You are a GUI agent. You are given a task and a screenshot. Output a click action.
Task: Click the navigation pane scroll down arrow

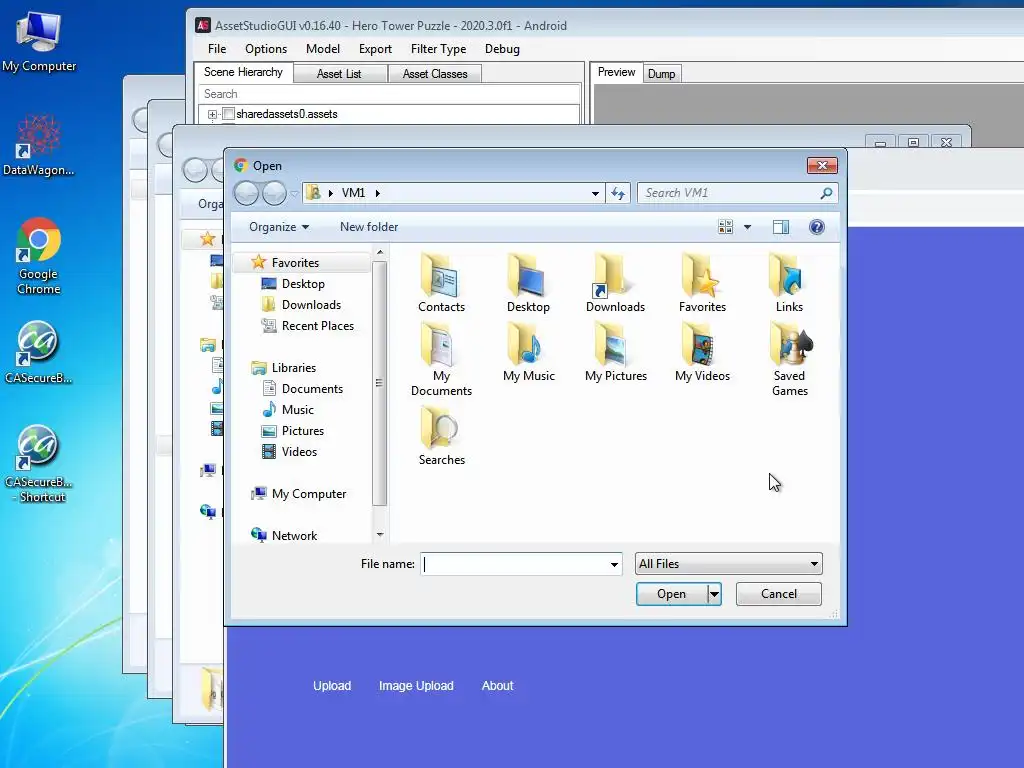(x=380, y=535)
